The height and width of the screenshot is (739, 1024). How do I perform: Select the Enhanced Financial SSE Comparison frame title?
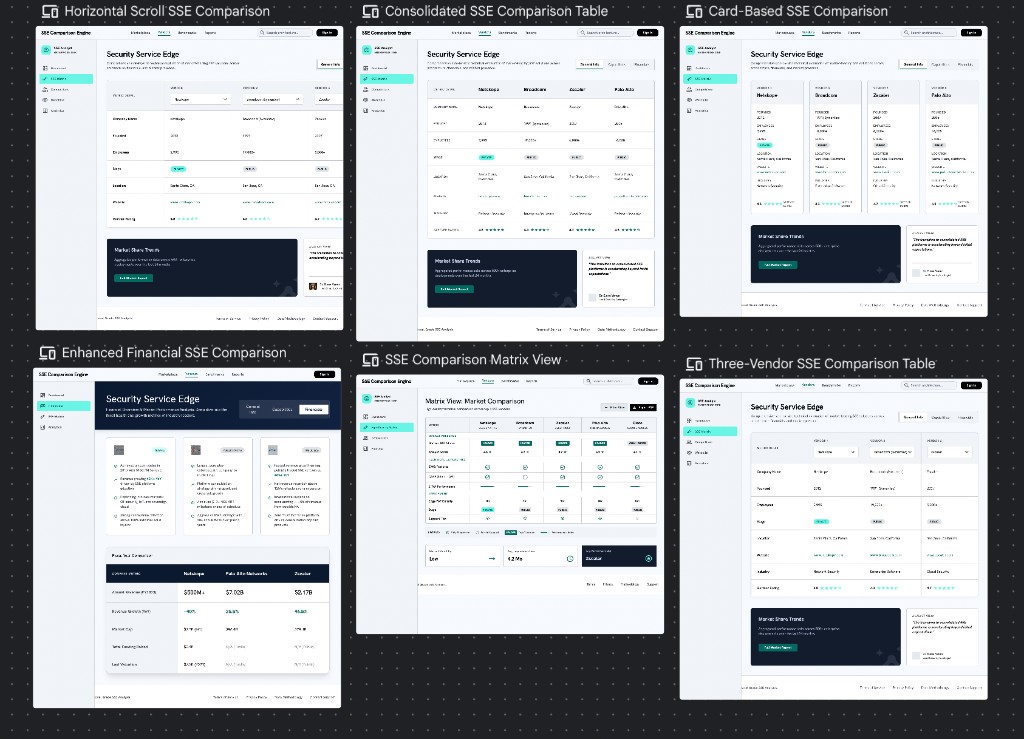click(x=174, y=353)
